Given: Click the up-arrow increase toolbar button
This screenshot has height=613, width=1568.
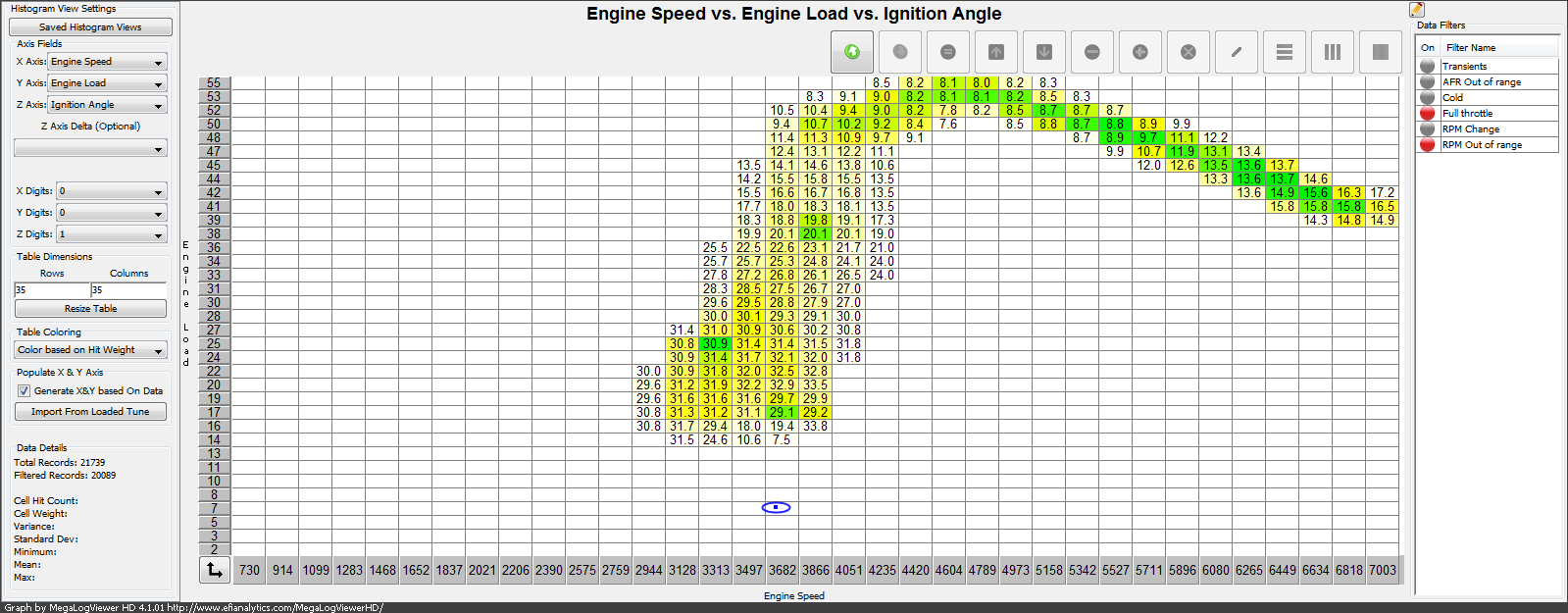Looking at the screenshot, I should click(996, 52).
